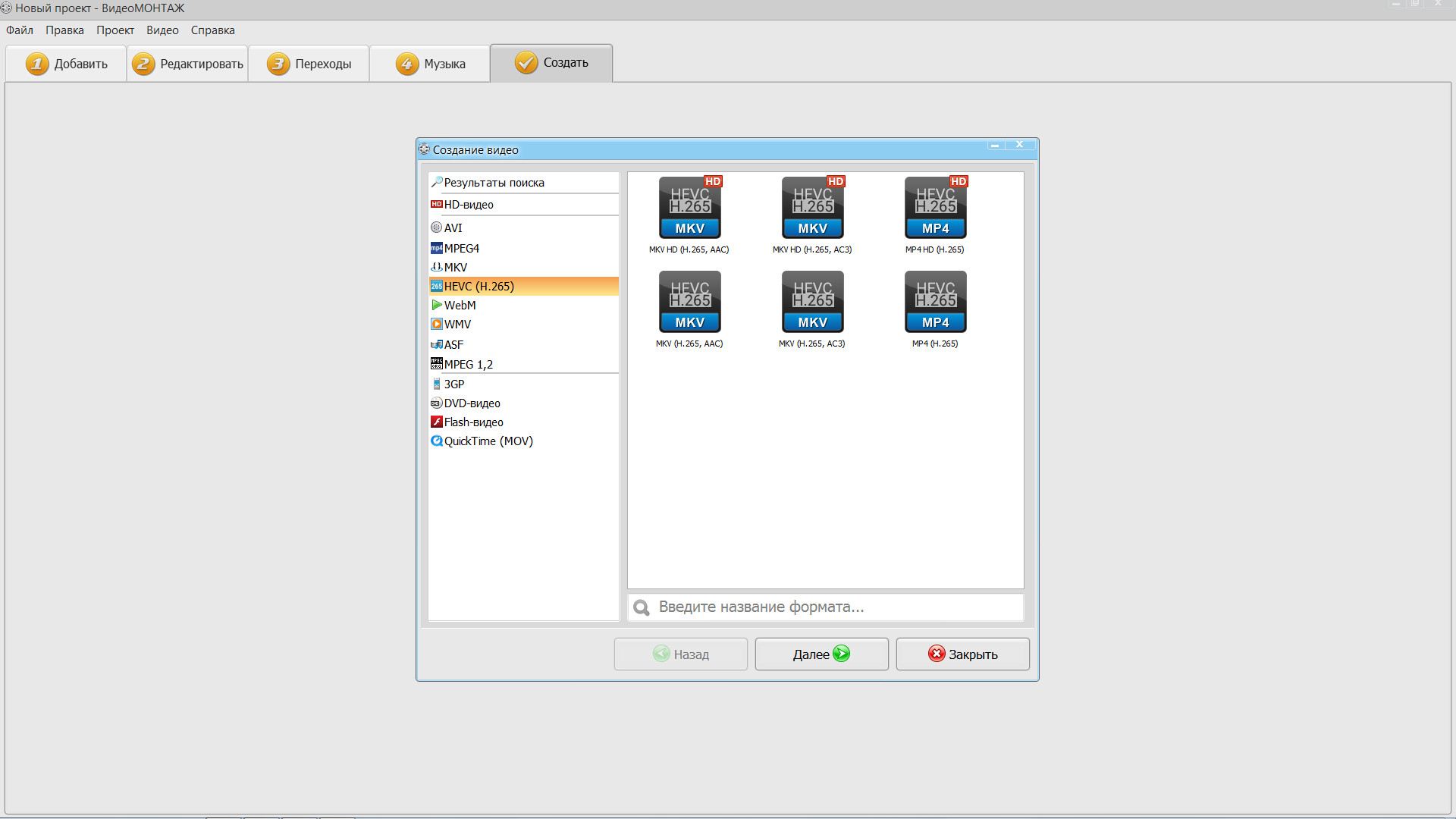Screen dimensions: 1456x819
Task: Select the HD-видео category
Action: [524, 205]
